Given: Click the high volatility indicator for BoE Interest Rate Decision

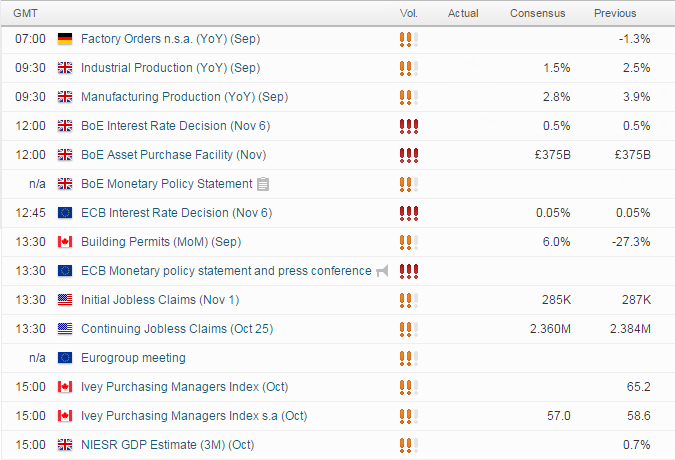Looking at the screenshot, I should point(409,126).
